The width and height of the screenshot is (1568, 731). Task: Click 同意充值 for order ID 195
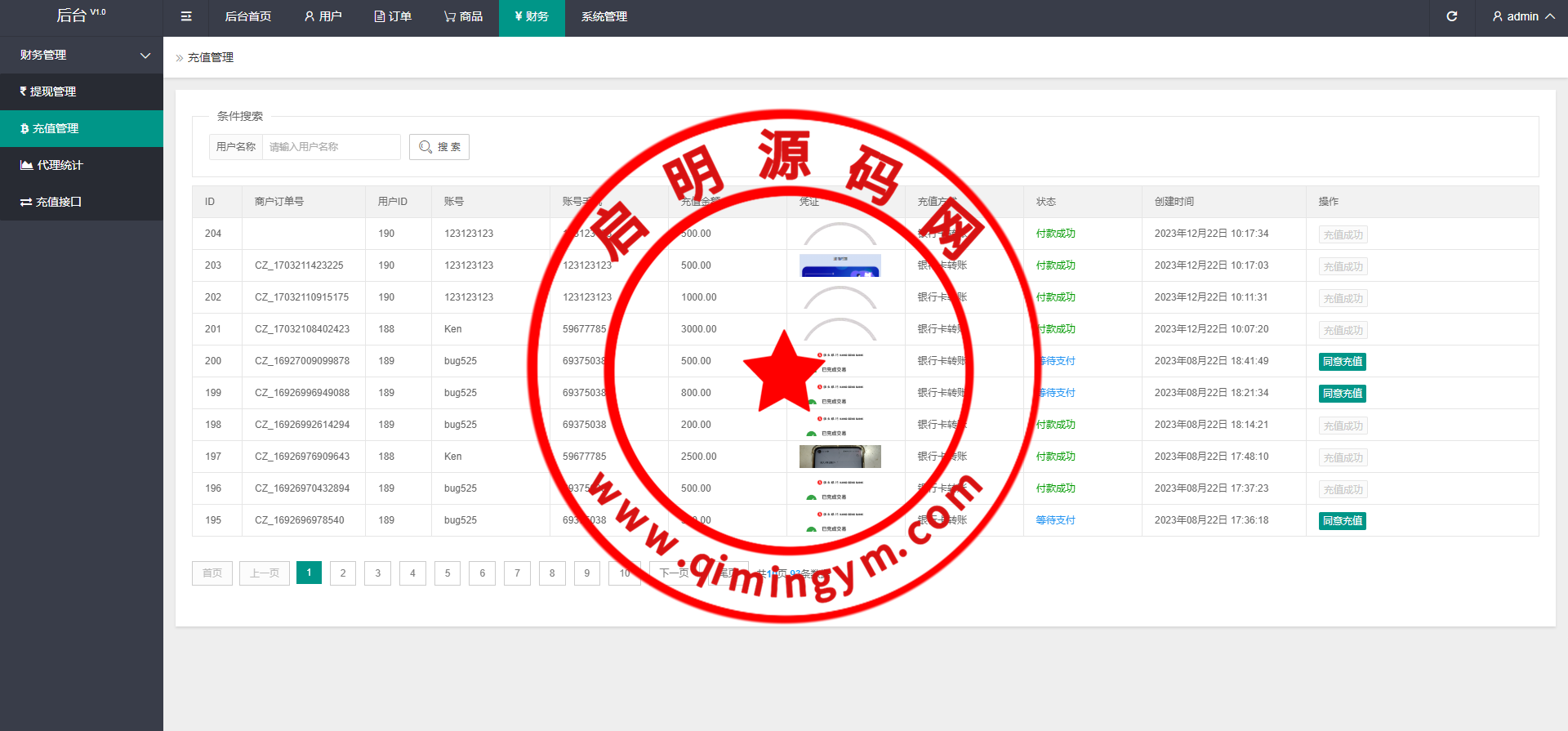(x=1342, y=520)
